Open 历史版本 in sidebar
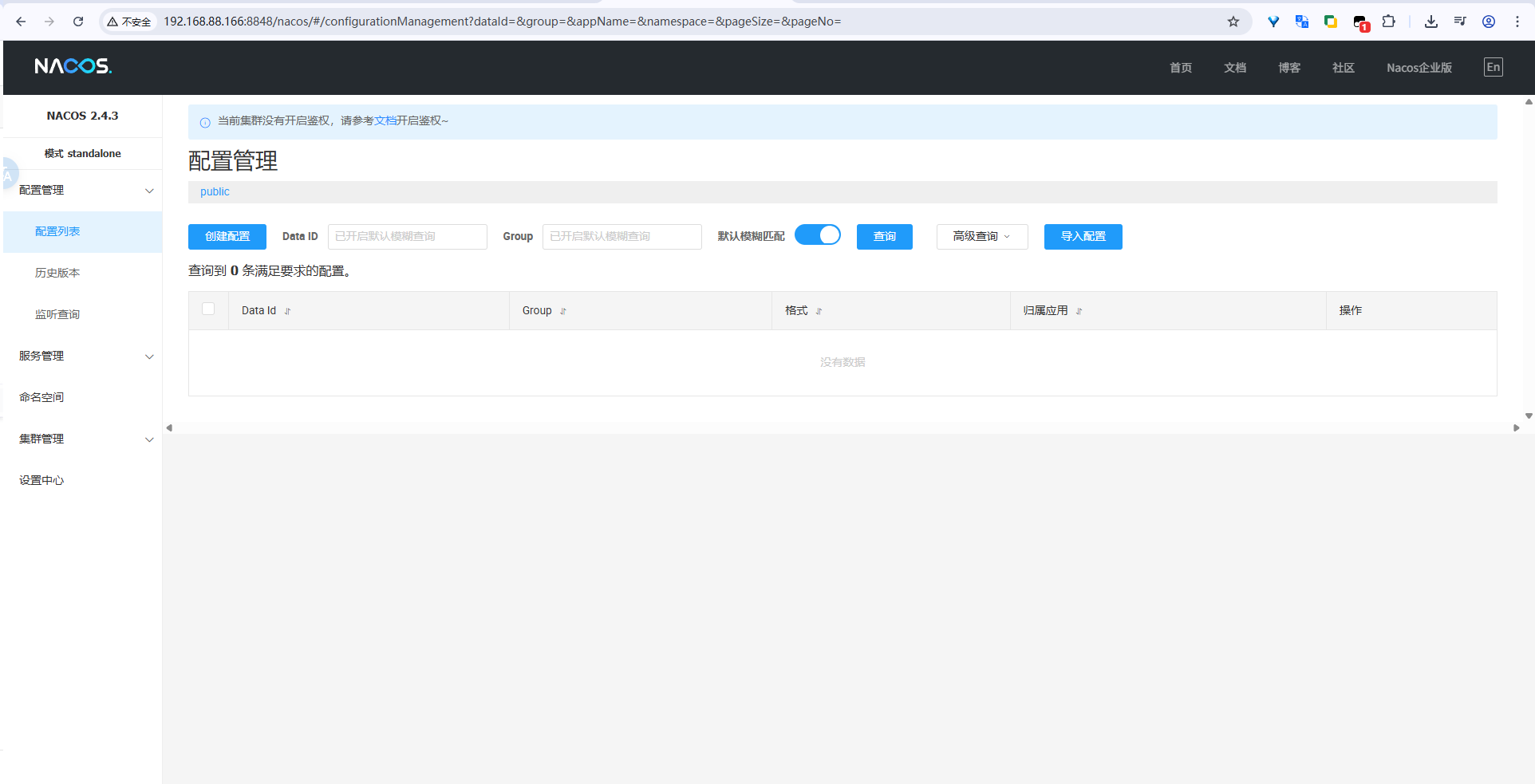The height and width of the screenshot is (784, 1535). [x=57, y=273]
